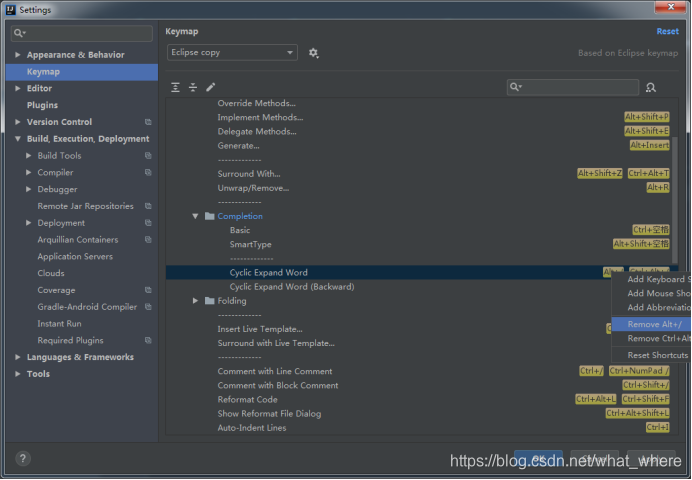Expand the Folding folder arrow
Viewport: 692px width, 480px height.
point(195,301)
